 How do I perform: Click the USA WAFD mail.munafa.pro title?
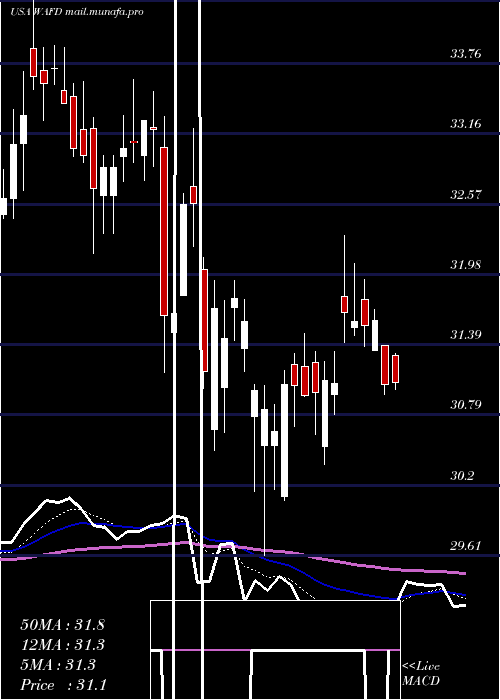77,12
